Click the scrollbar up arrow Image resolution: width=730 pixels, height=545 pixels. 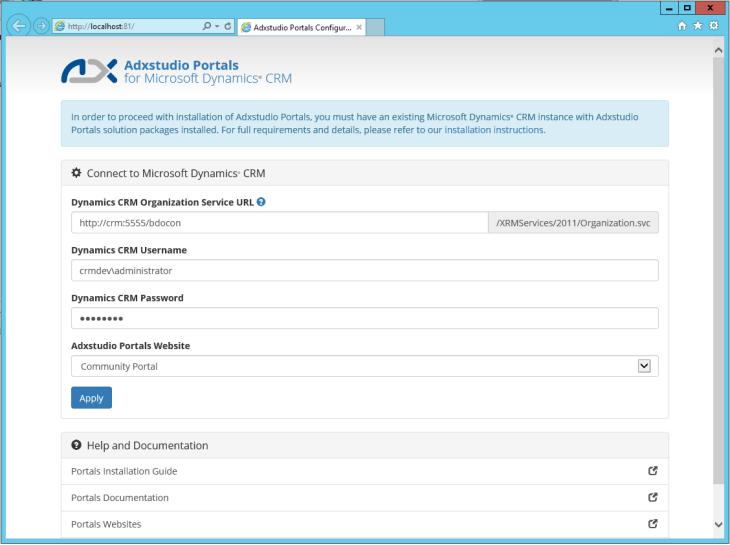[x=718, y=50]
